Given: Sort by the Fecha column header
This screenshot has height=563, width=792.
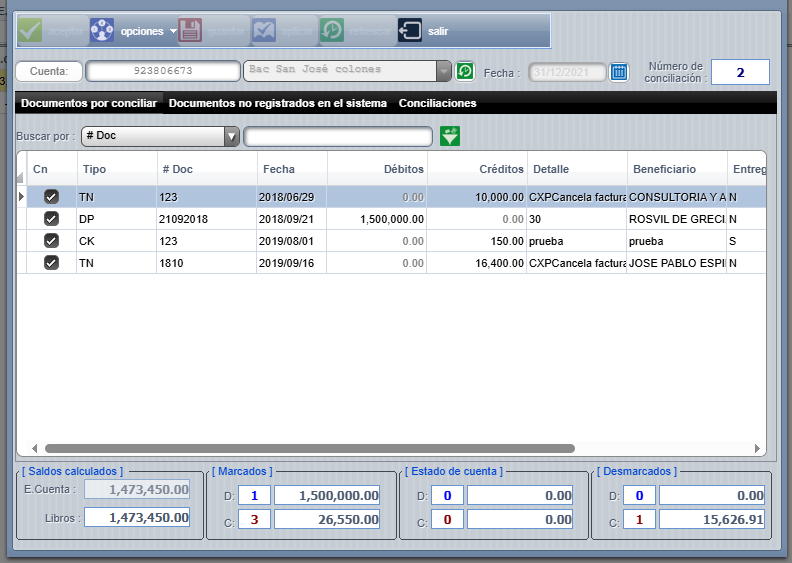Looking at the screenshot, I should [x=292, y=169].
